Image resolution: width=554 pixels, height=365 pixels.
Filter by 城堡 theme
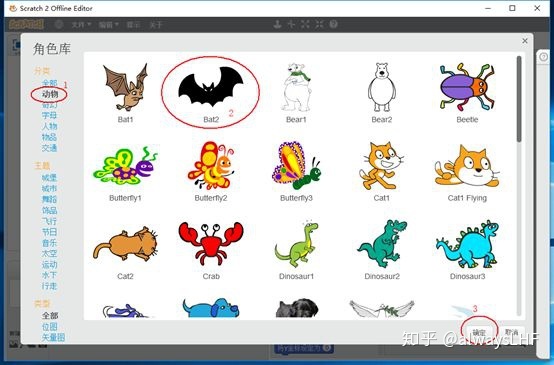tap(49, 178)
